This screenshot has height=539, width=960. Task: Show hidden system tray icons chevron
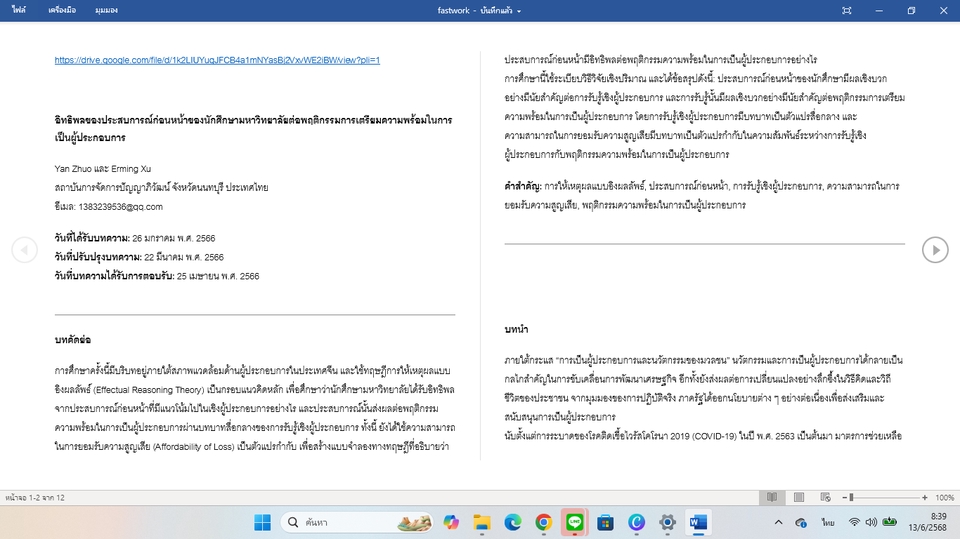779,522
